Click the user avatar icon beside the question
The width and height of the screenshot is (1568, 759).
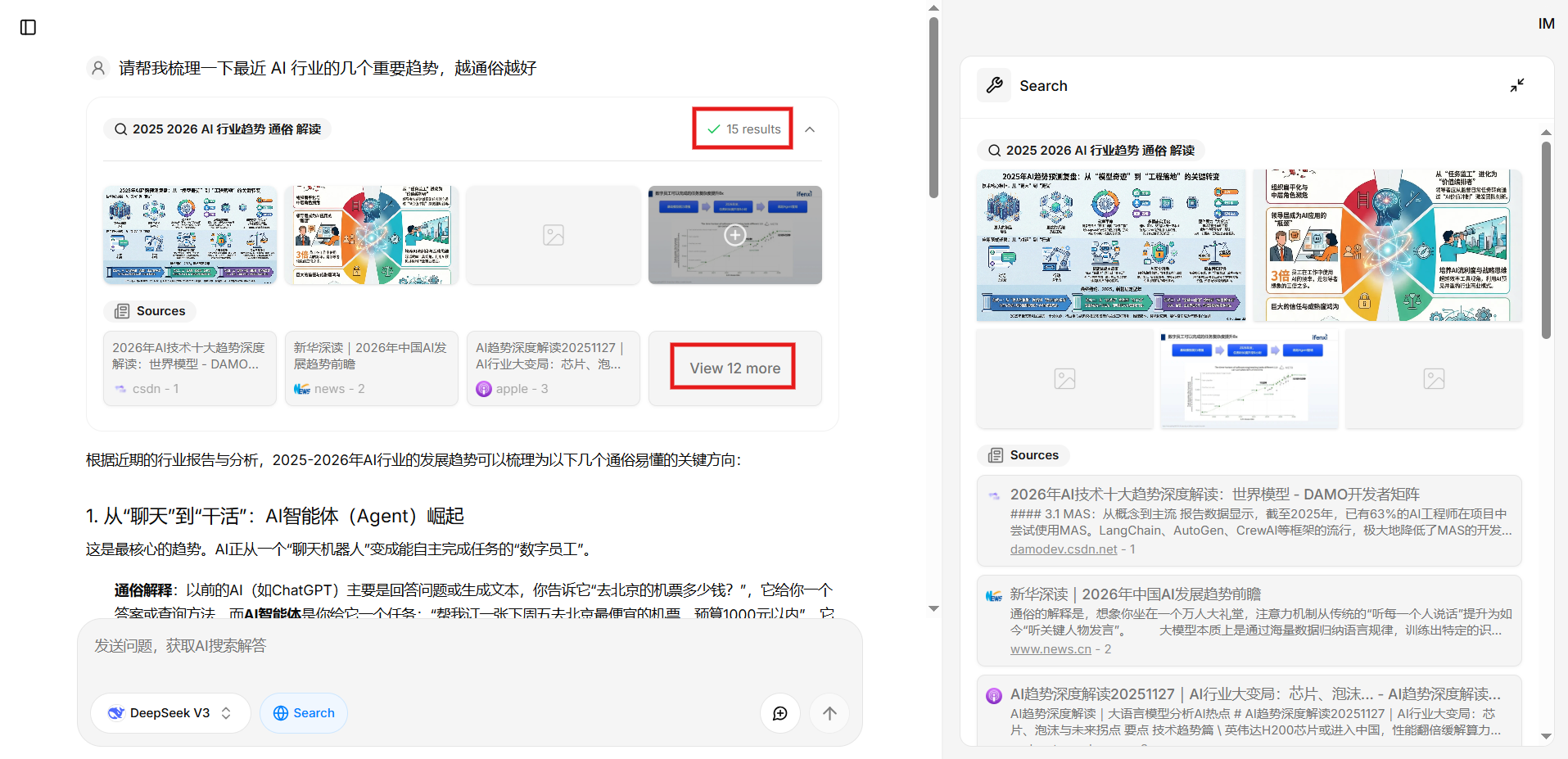pyautogui.click(x=98, y=68)
